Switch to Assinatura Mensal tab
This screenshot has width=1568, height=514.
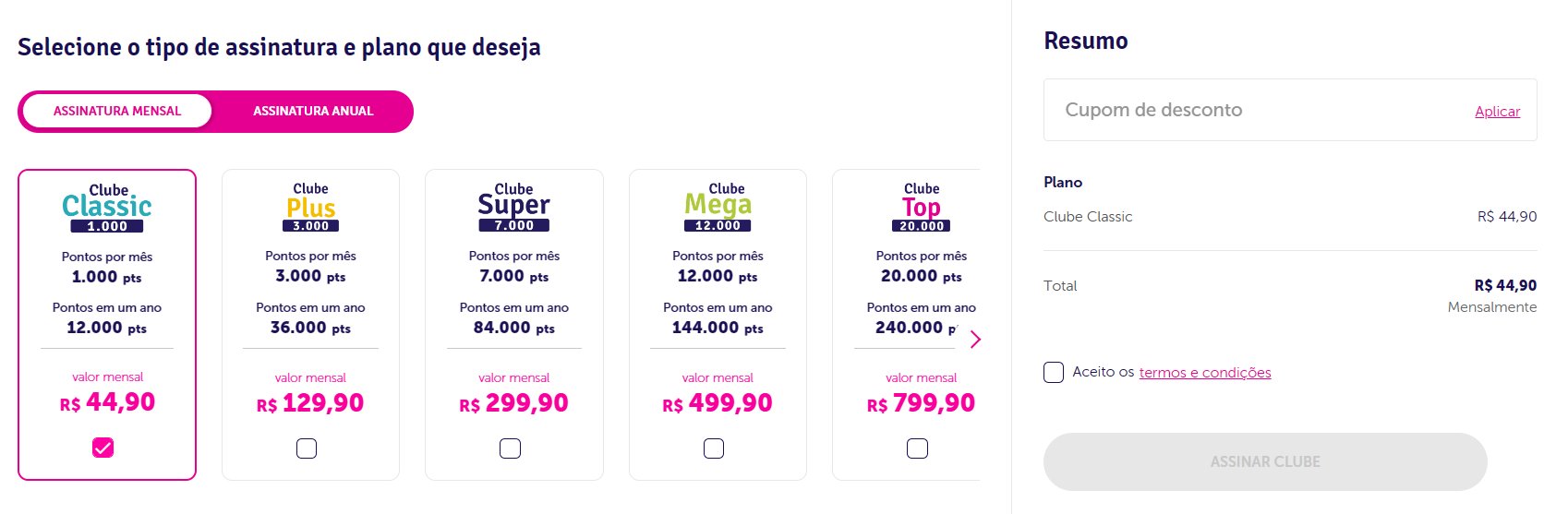point(117,111)
